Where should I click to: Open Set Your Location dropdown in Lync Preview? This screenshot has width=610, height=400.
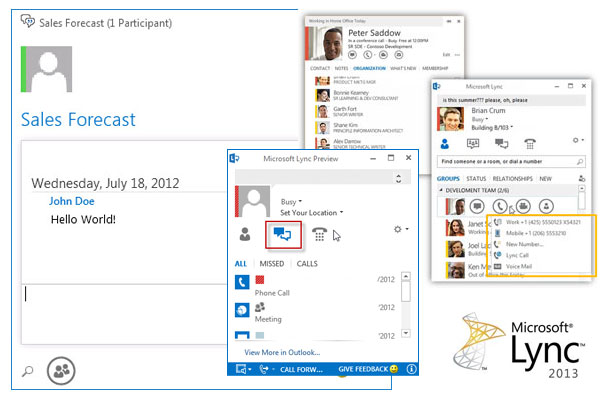click(x=312, y=213)
